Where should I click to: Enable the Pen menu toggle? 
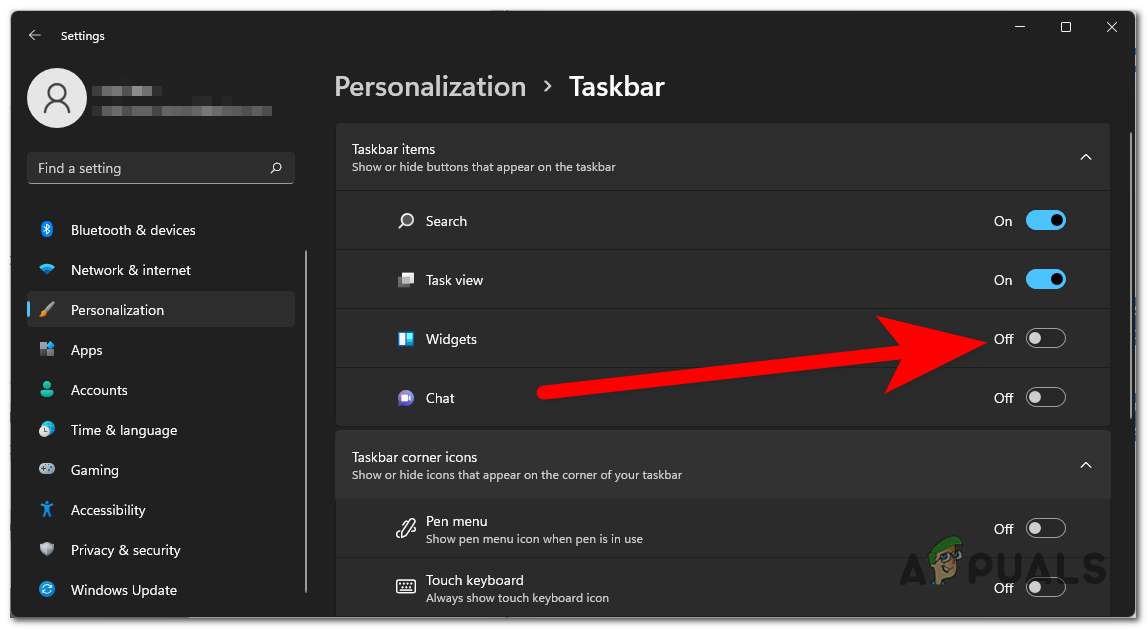pyautogui.click(x=1045, y=529)
